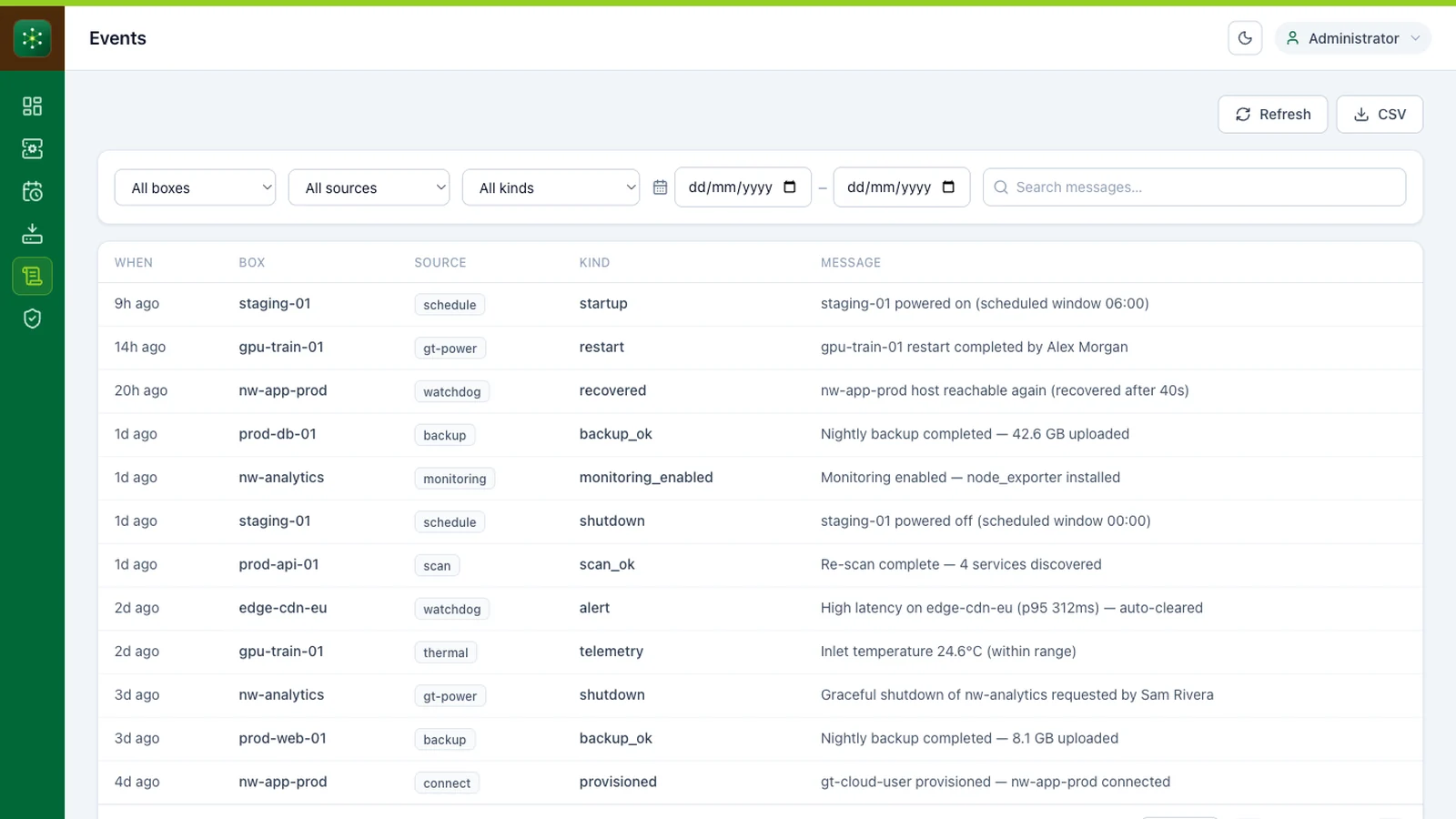The height and width of the screenshot is (819, 1456).
Task: Click the 'High latency on edge-cdn-eu' message
Action: click(1012, 608)
